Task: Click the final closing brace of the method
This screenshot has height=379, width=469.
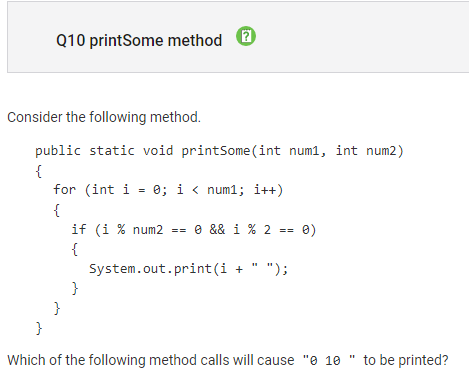Action: tap(39, 328)
